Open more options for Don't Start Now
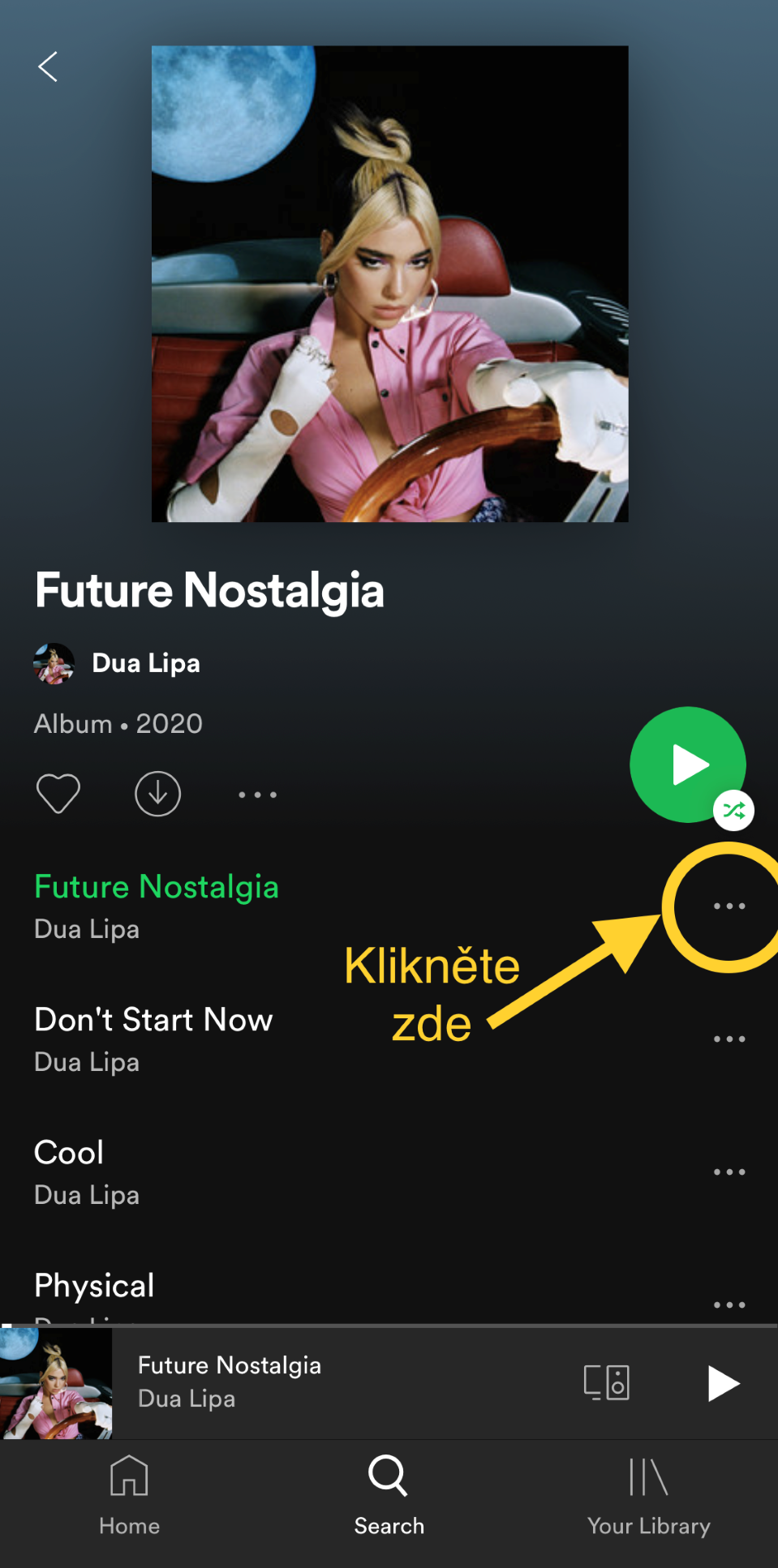Image resolution: width=778 pixels, height=1568 pixels. [x=729, y=1039]
